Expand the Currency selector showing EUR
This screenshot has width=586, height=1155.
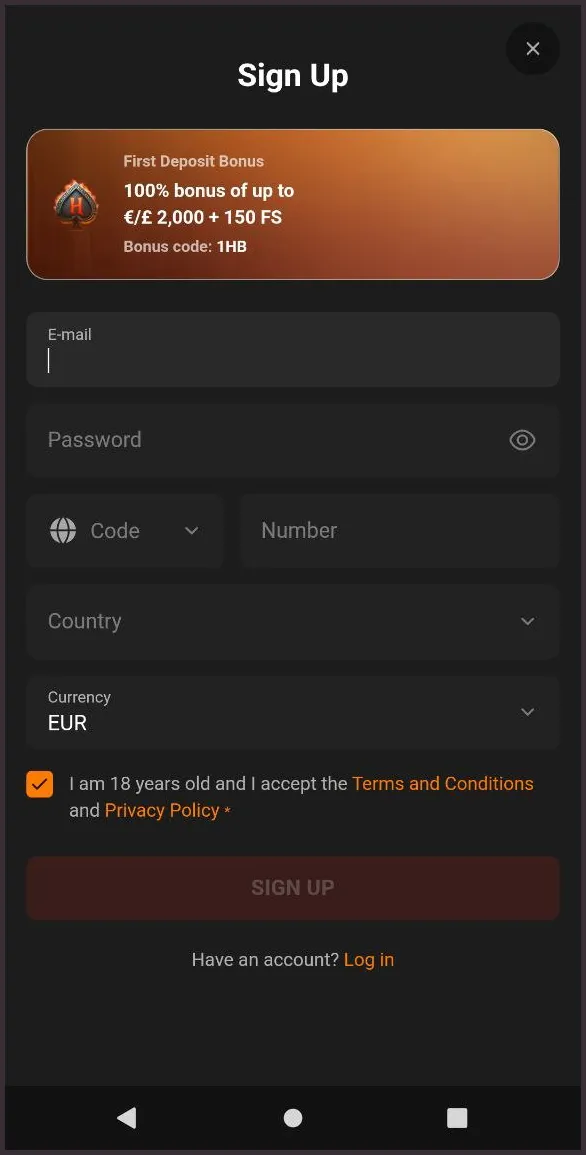pos(292,712)
